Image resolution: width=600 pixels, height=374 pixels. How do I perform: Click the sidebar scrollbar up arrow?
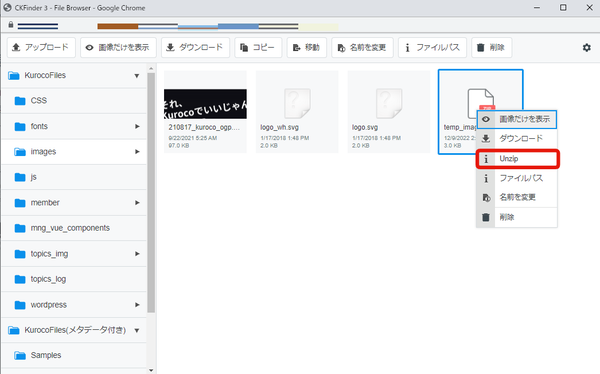[151, 69]
